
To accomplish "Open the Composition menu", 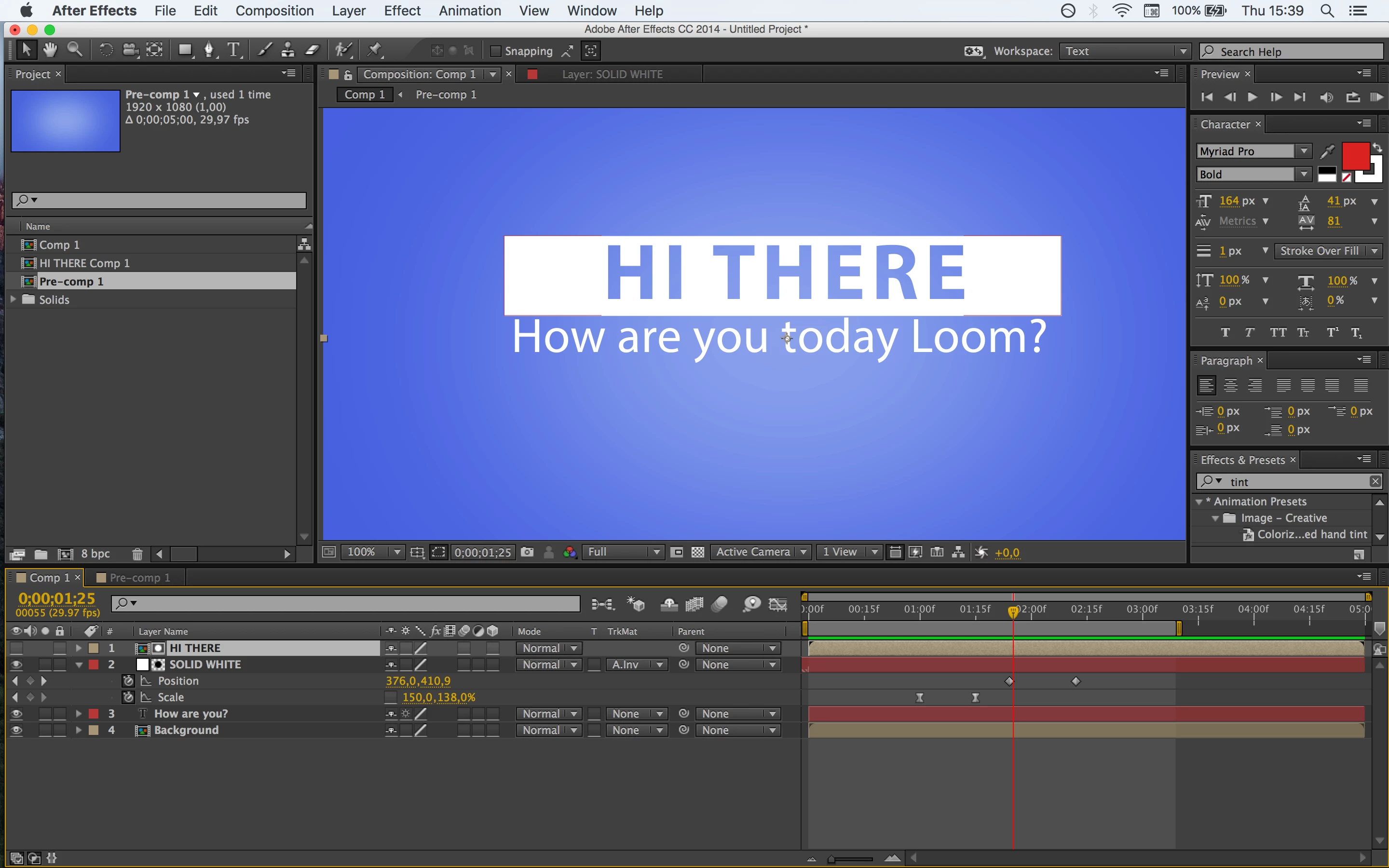I will tap(274, 10).
